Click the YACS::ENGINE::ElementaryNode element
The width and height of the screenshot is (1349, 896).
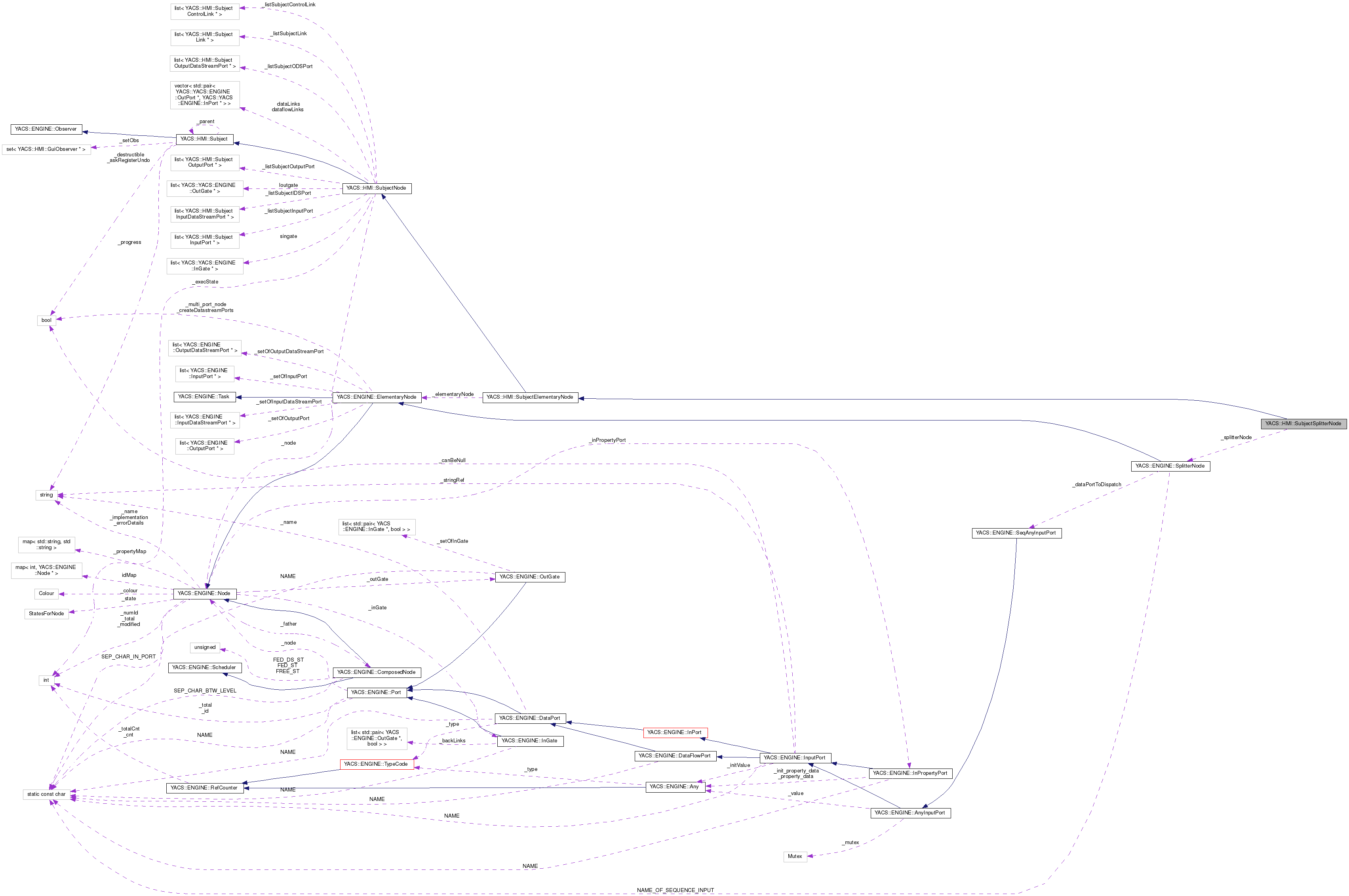(377, 397)
